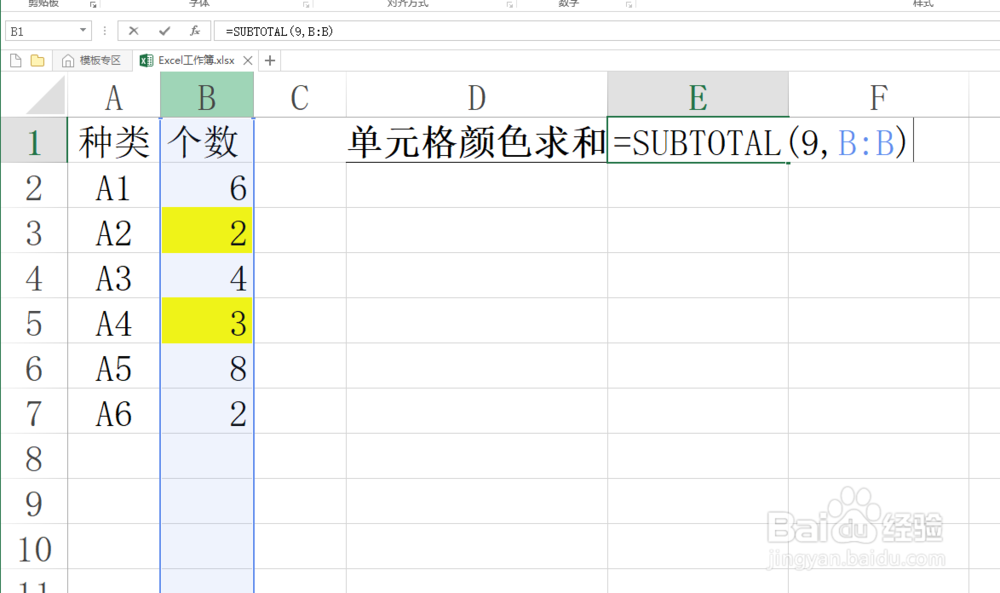The image size is (1000, 593).
Task: Confirm the formula with the checkmark icon
Action: [165, 31]
